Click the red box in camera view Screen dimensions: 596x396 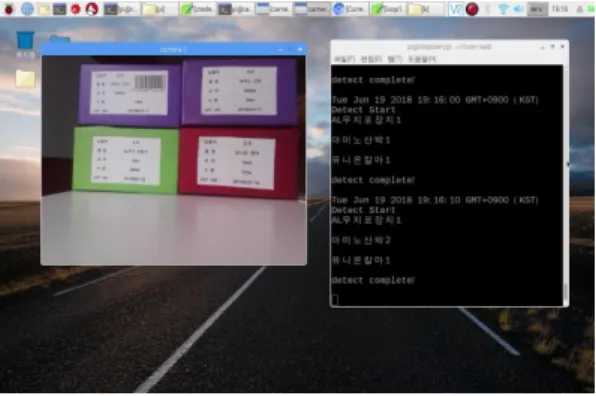[239, 163]
